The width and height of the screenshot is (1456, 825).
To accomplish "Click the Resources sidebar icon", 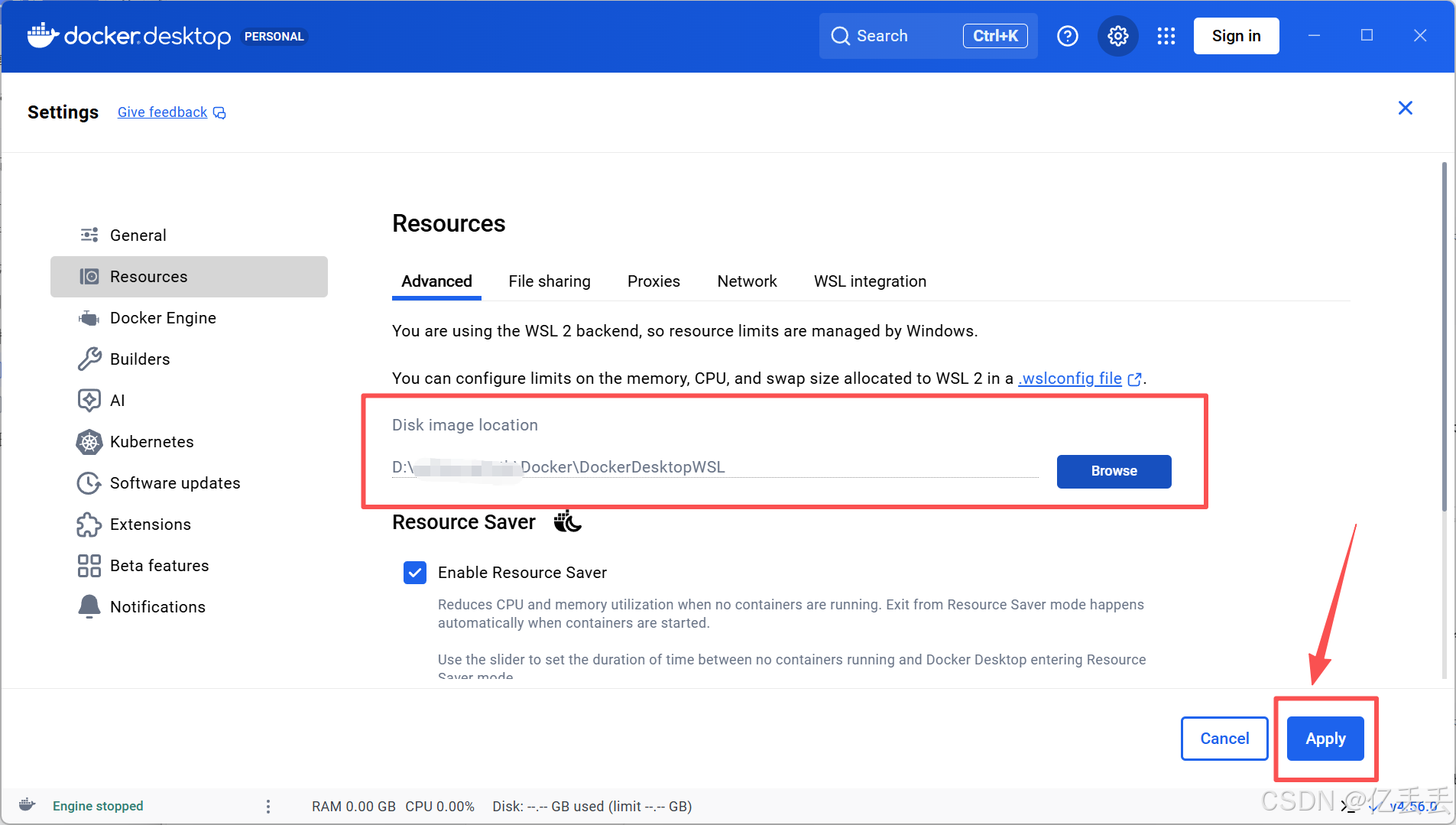I will [x=89, y=276].
